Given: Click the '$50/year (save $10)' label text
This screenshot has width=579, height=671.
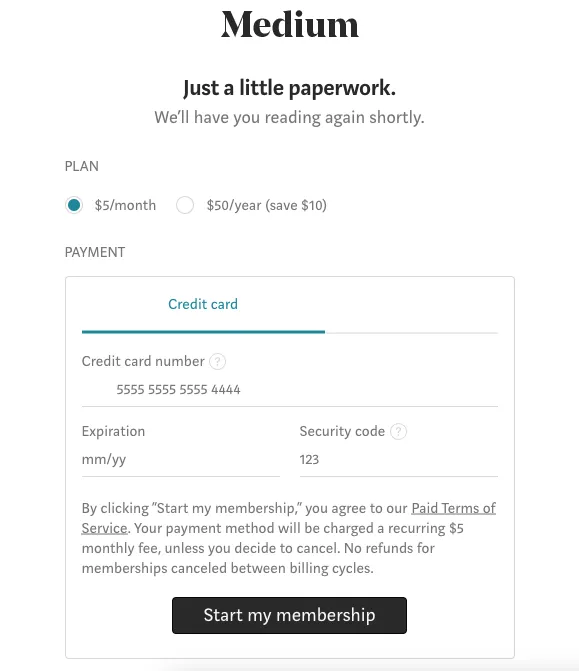Looking at the screenshot, I should (267, 205).
